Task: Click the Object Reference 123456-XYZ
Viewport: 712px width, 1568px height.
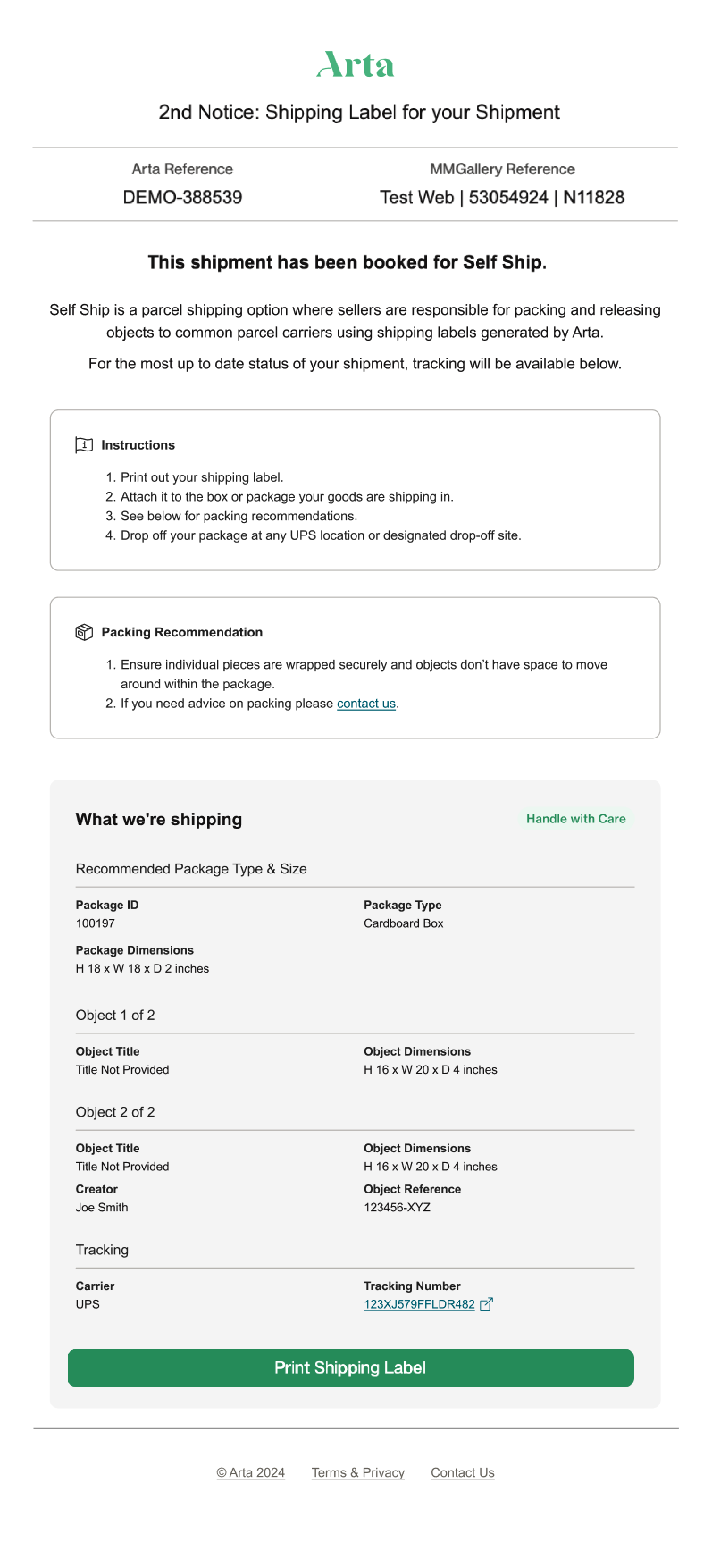Action: [x=397, y=1207]
